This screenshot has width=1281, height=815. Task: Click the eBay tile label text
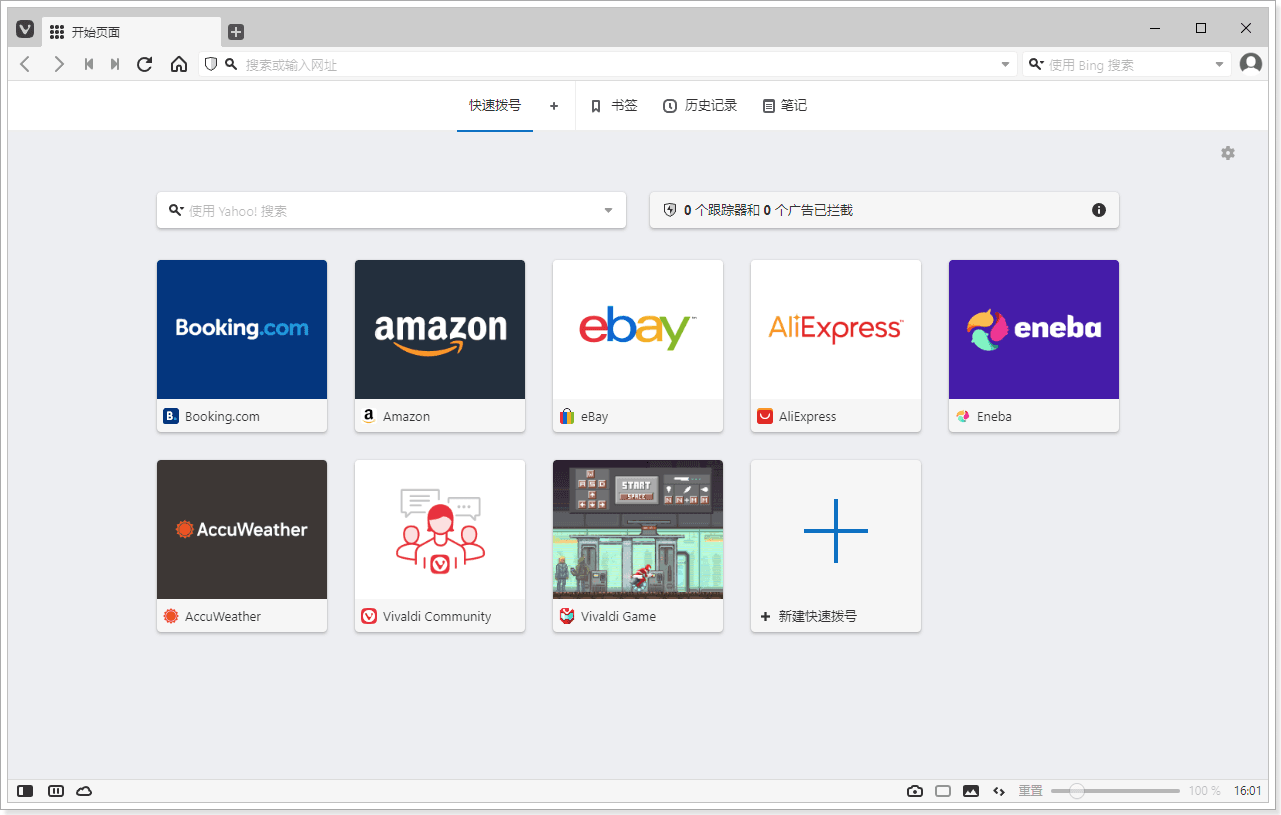(594, 416)
